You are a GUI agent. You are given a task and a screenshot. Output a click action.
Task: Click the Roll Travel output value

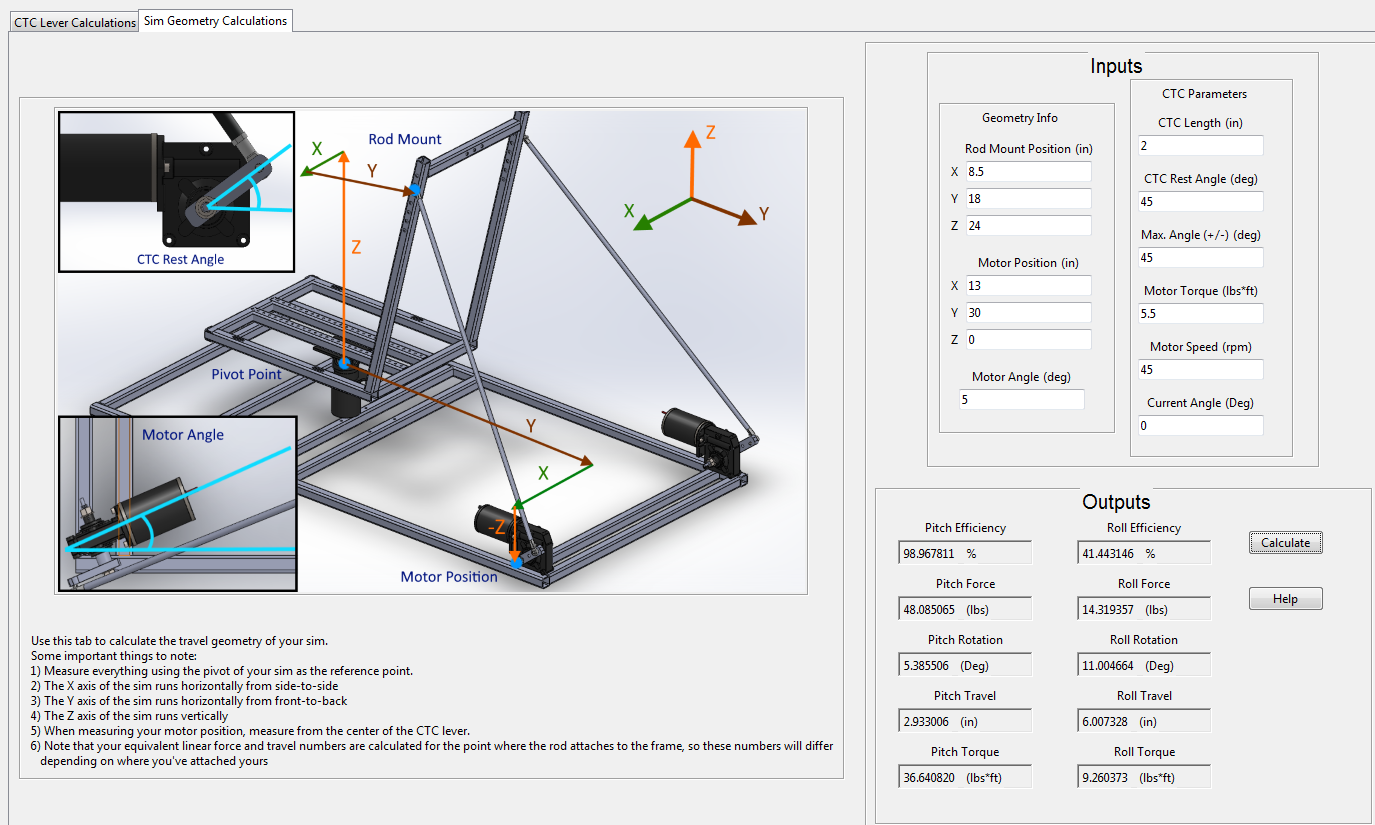pos(1145,721)
